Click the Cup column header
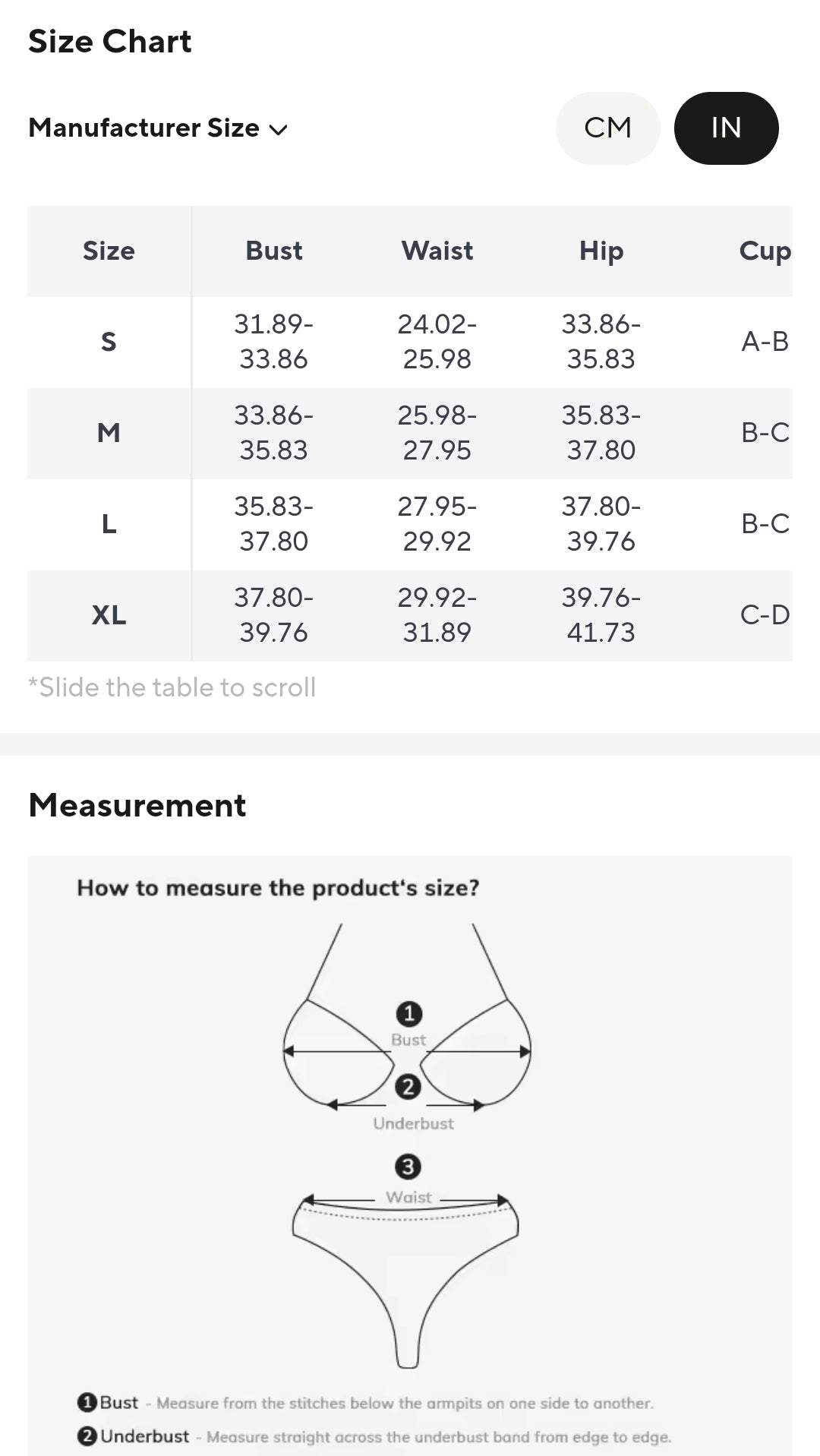This screenshot has width=820, height=1456. 764,251
